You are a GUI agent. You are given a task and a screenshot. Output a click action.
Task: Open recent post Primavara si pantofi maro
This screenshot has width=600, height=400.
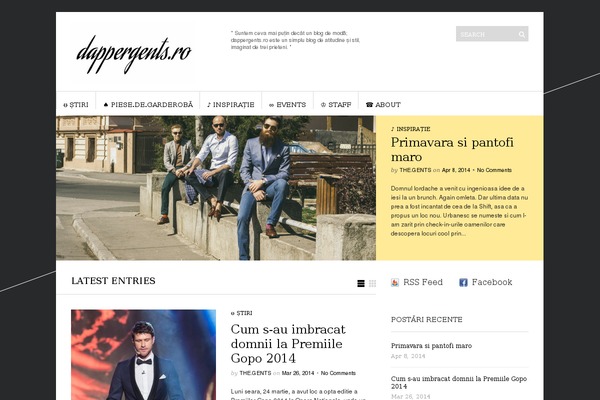point(431,346)
